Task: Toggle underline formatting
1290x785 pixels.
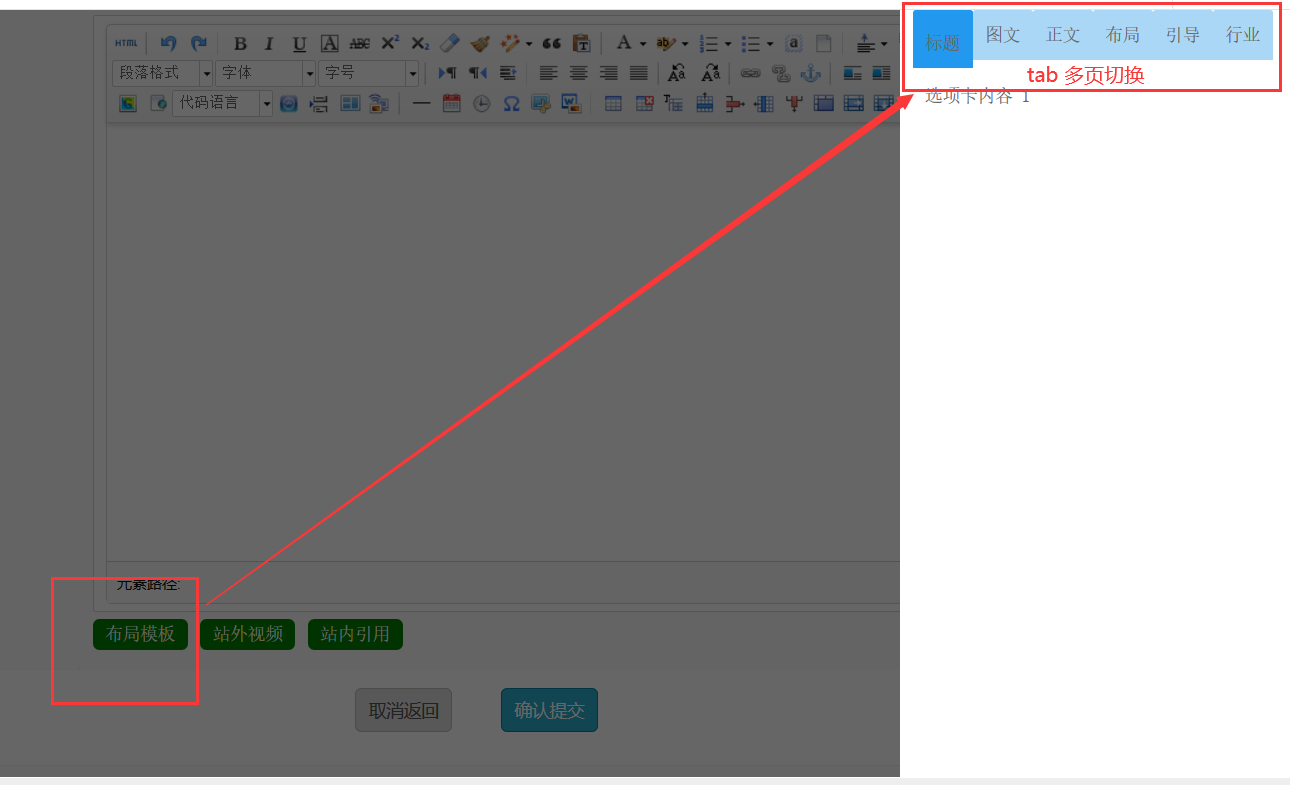Action: coord(299,43)
